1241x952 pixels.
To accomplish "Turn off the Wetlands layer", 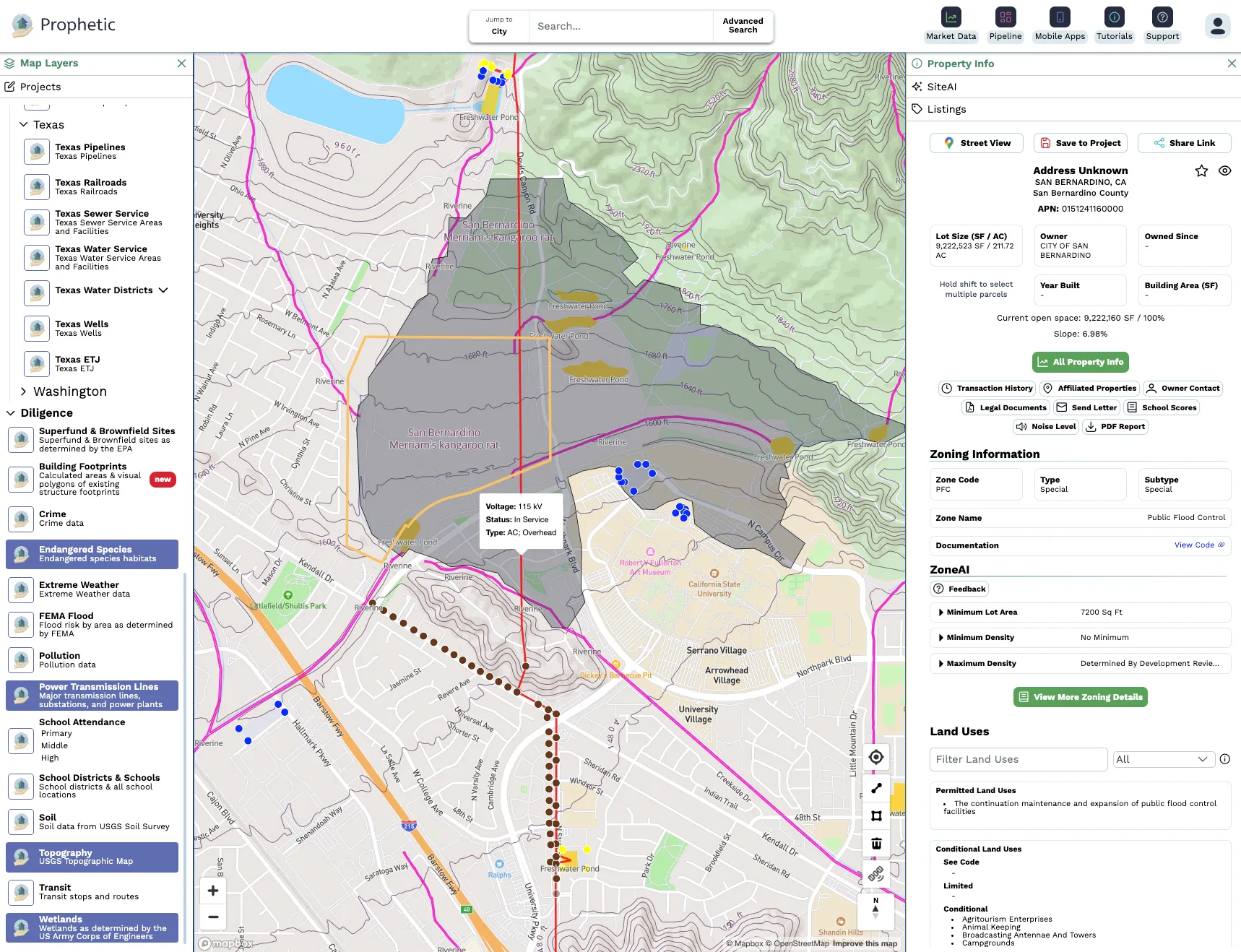I will [x=92, y=927].
